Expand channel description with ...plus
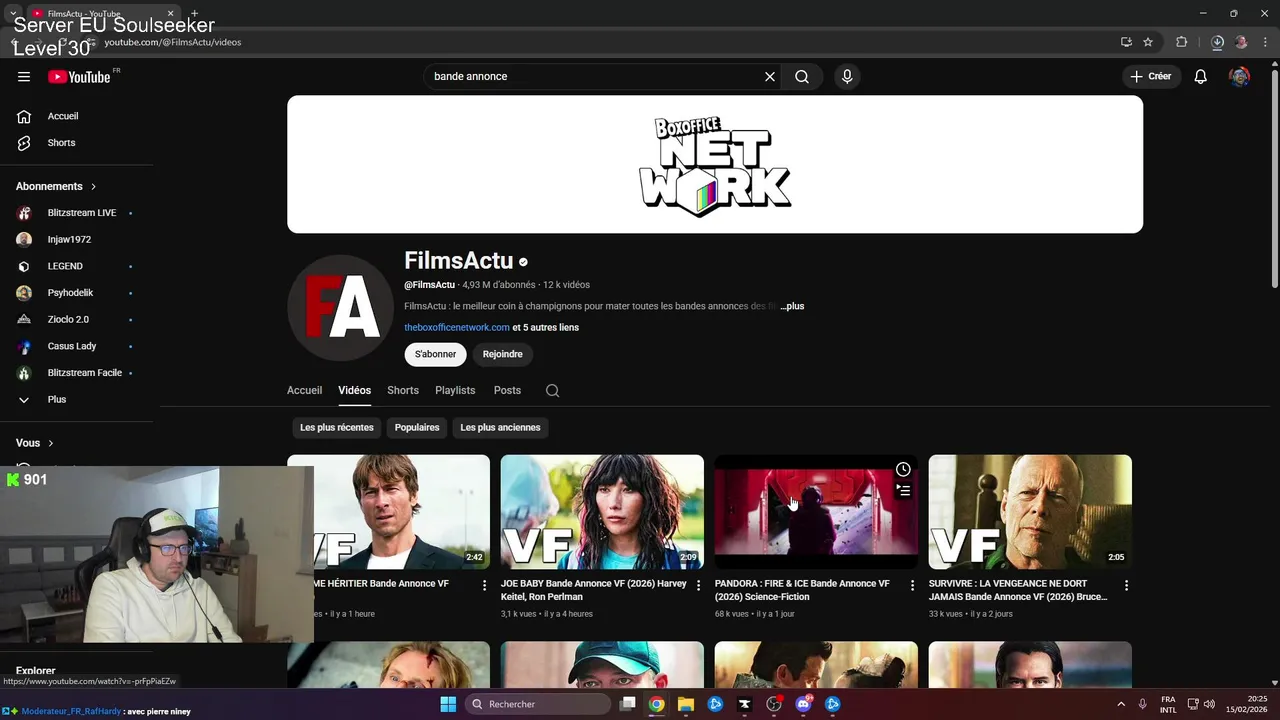Image resolution: width=1280 pixels, height=720 pixels. pyautogui.click(x=792, y=307)
